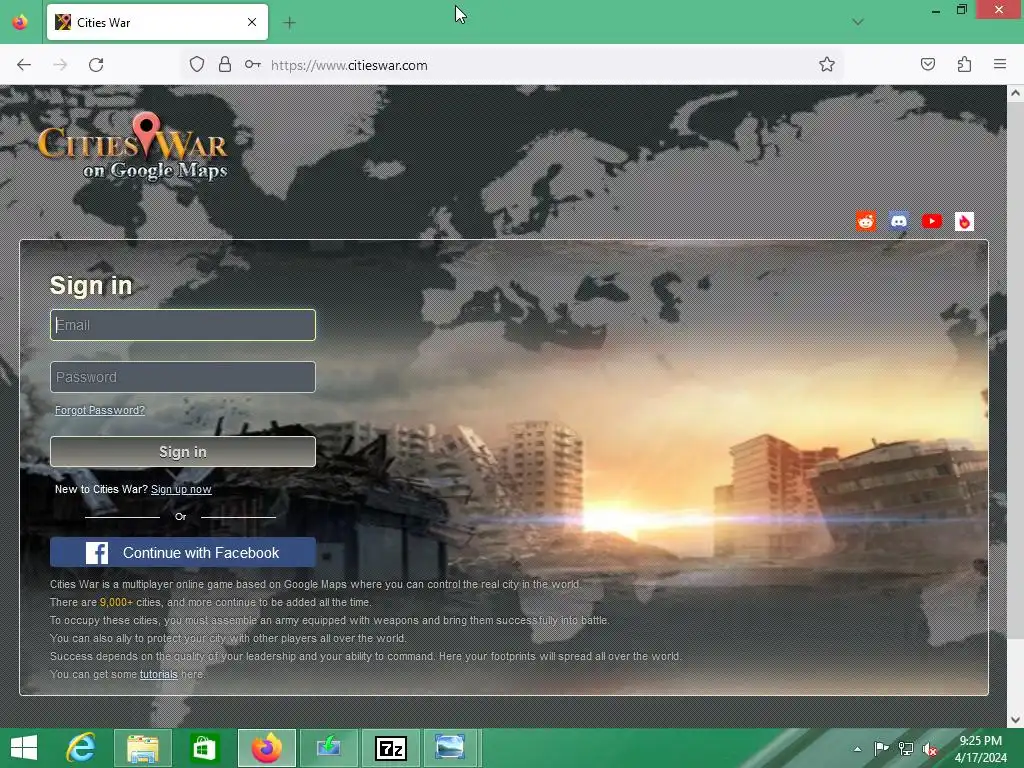The image size is (1024, 768).
Task: Open a new browser tab
Action: [289, 23]
